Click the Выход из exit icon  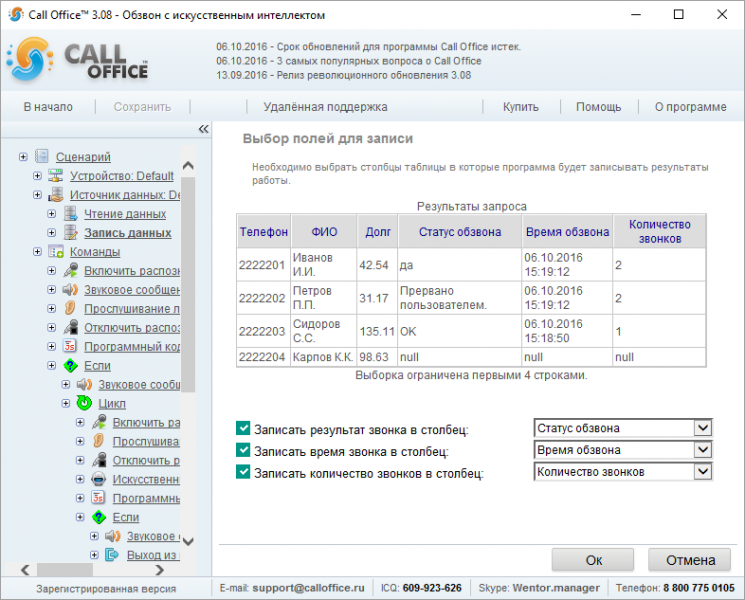coord(113,554)
